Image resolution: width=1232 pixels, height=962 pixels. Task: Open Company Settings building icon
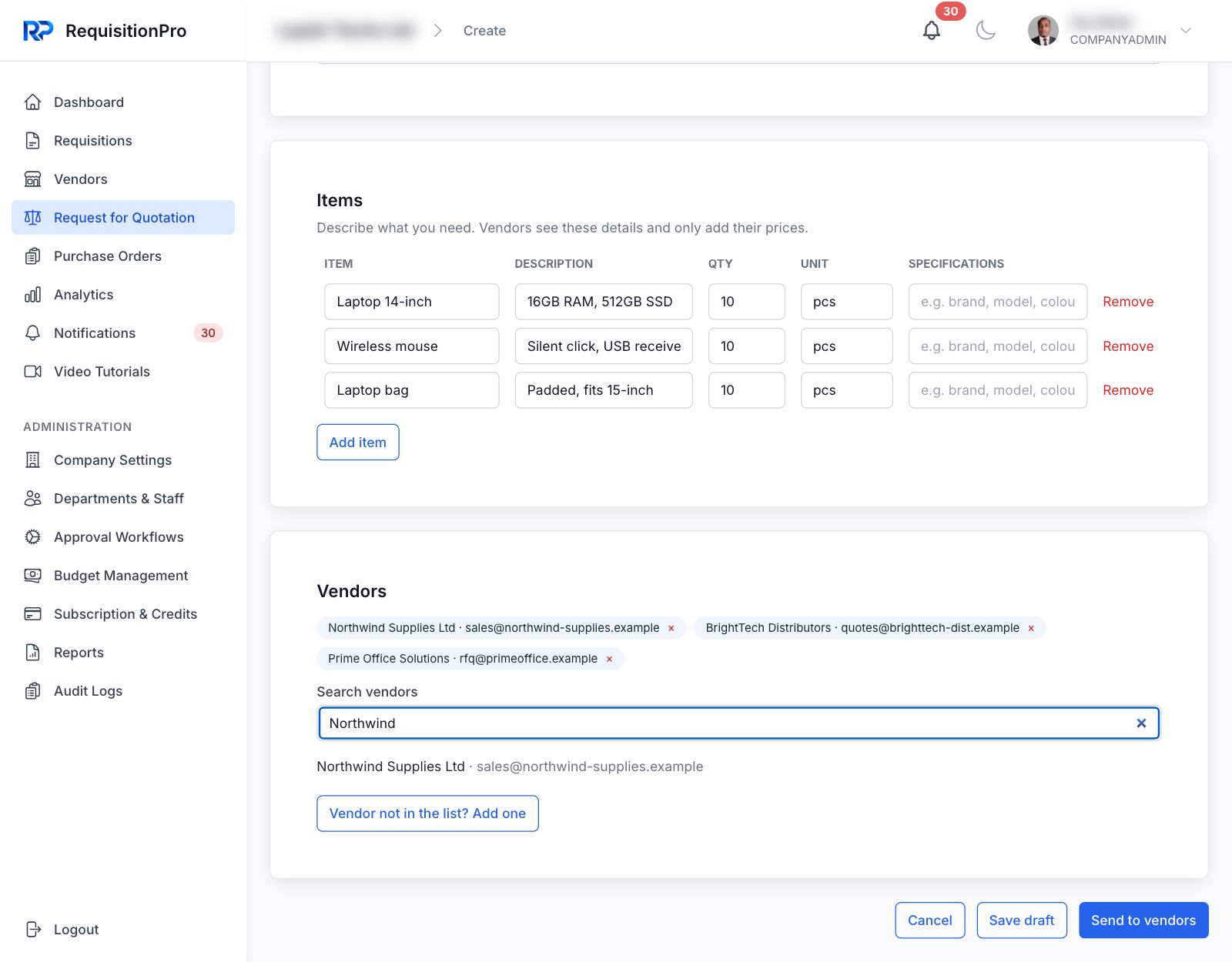(x=32, y=460)
